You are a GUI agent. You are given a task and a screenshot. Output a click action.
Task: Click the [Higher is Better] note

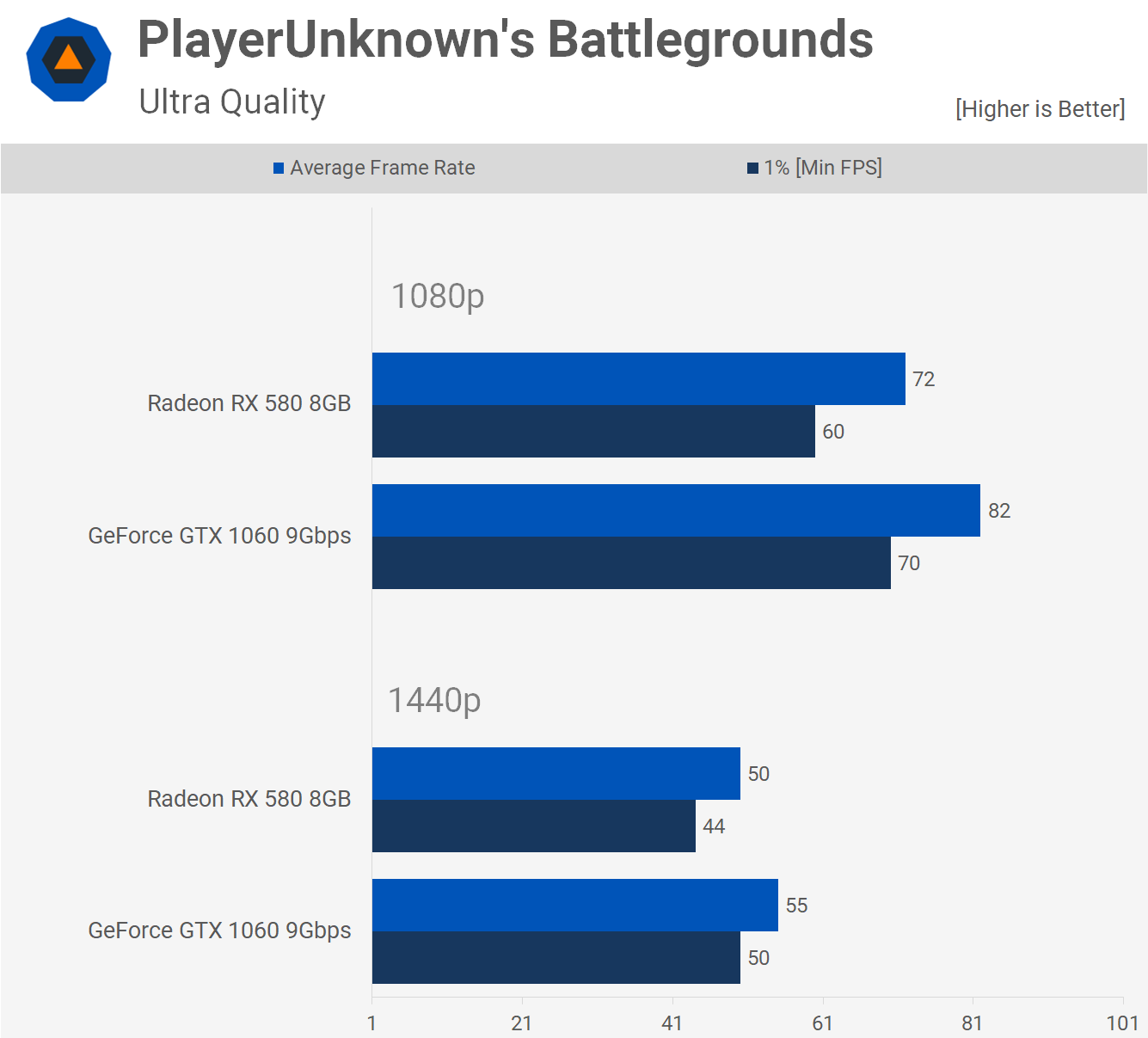1040,109
